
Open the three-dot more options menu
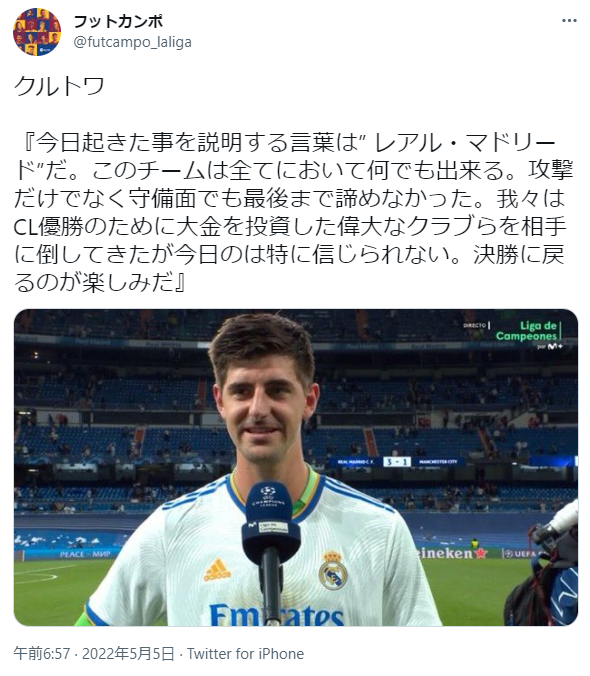click(569, 21)
